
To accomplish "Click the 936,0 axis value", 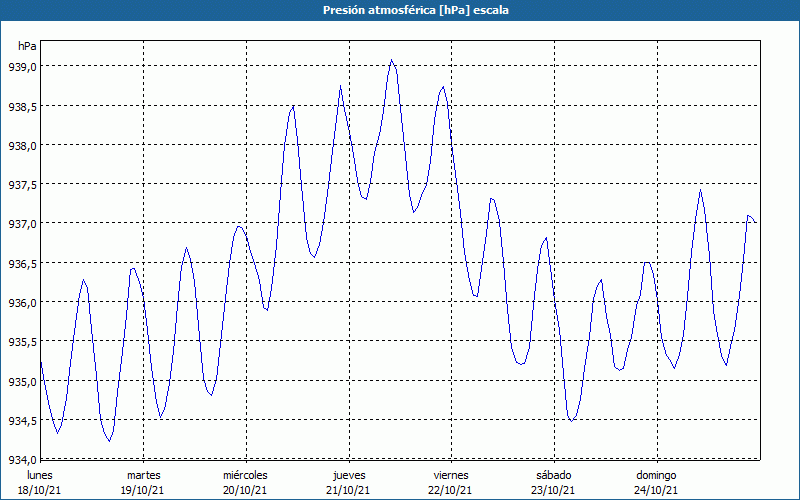I will pos(22,303).
